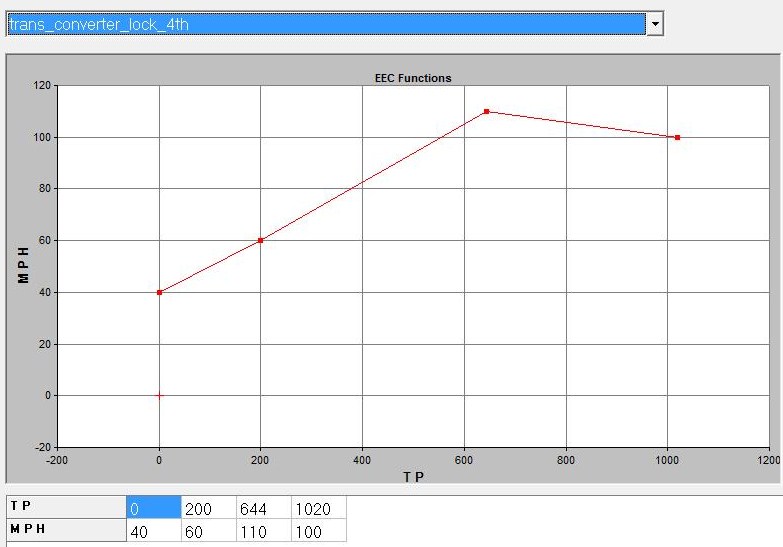
Task: Click the red cross marker at origin
Action: (x=159, y=396)
